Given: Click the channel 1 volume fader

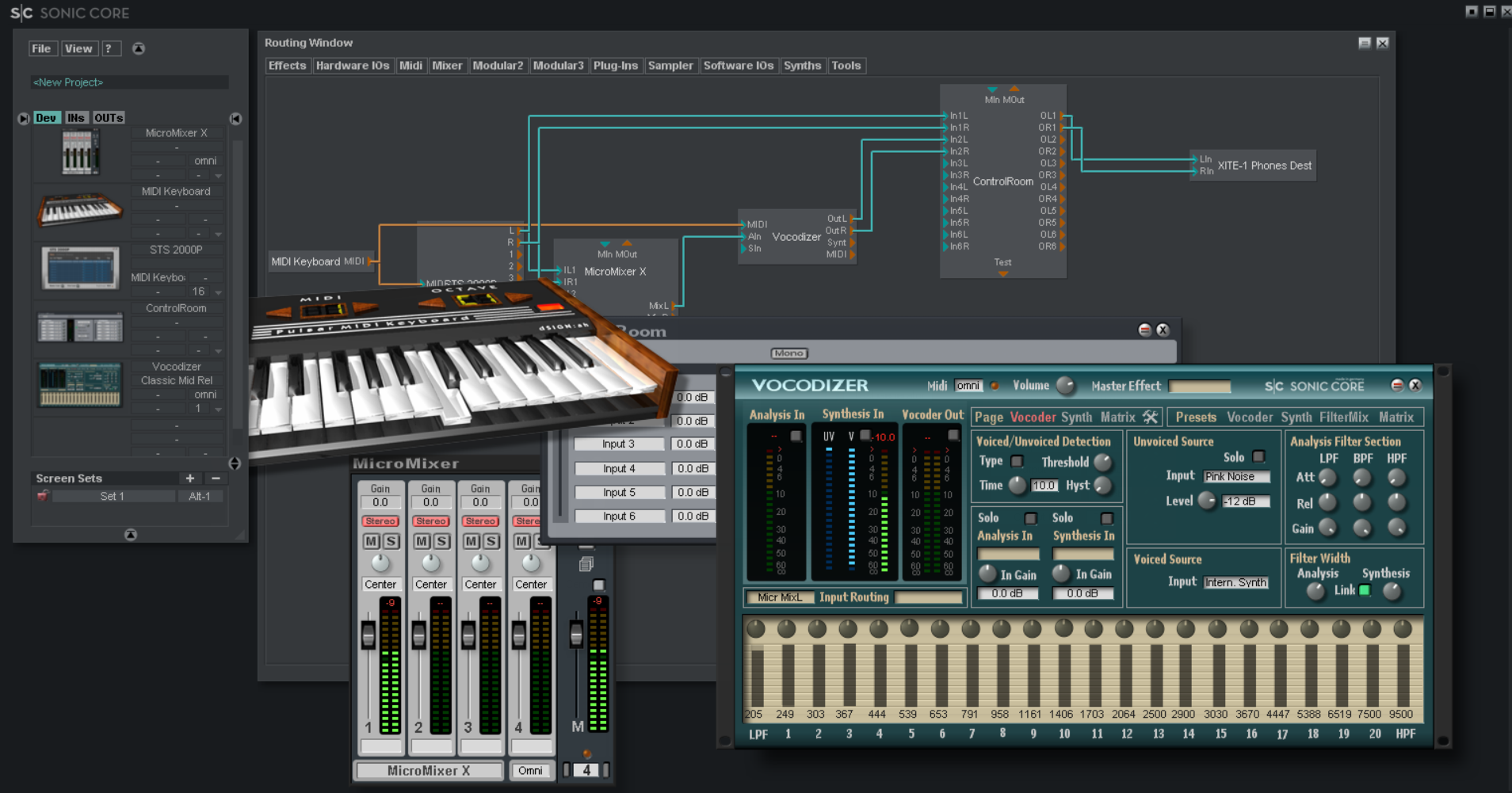Looking at the screenshot, I should 368,635.
